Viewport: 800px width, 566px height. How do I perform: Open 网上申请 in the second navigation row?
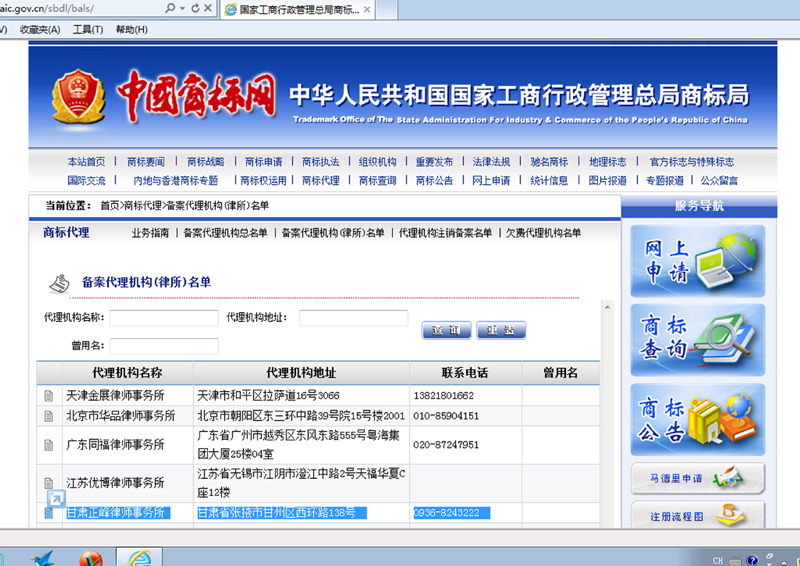pos(491,180)
